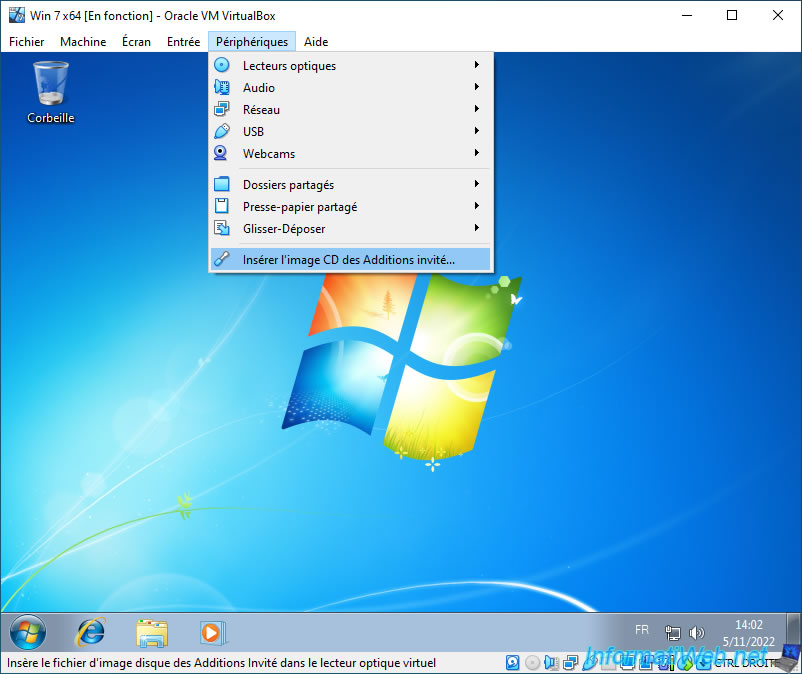This screenshot has width=802, height=674.
Task: Open the Machine menu
Action: (83, 42)
